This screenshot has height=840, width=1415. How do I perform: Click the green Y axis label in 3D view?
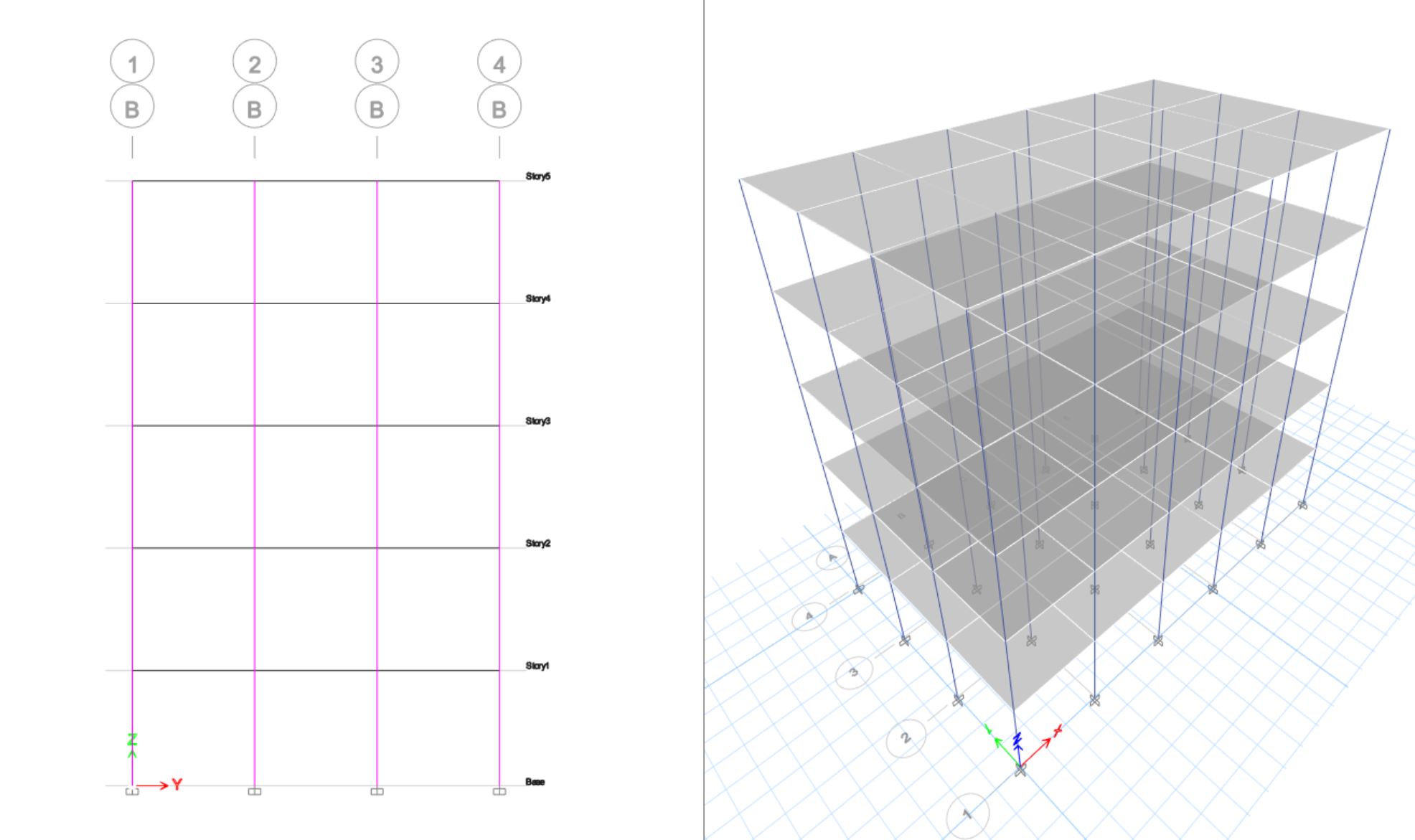988,730
